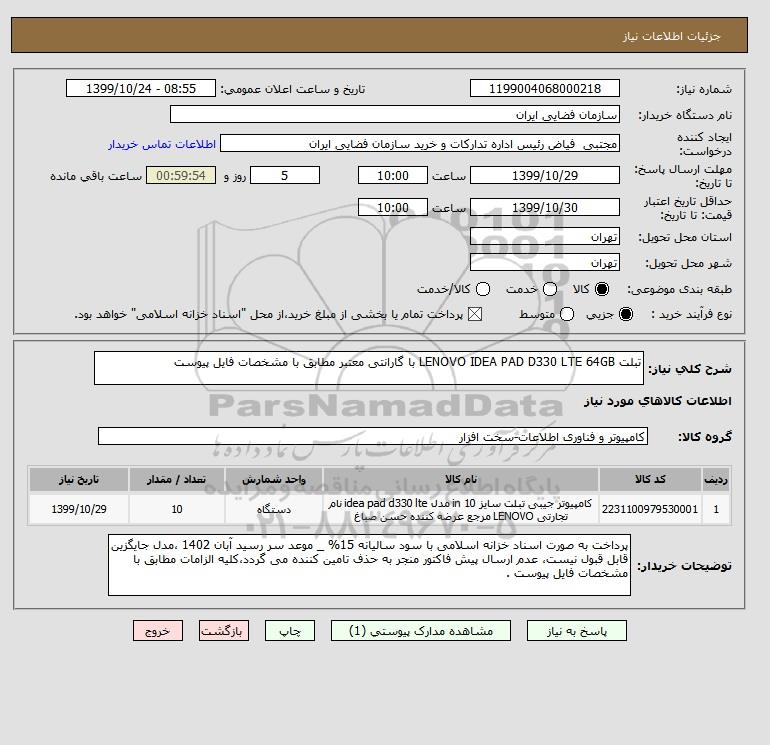This screenshot has height=745, width=770.
Task: Click the unit cell دستگاه
Action: click(x=274, y=509)
